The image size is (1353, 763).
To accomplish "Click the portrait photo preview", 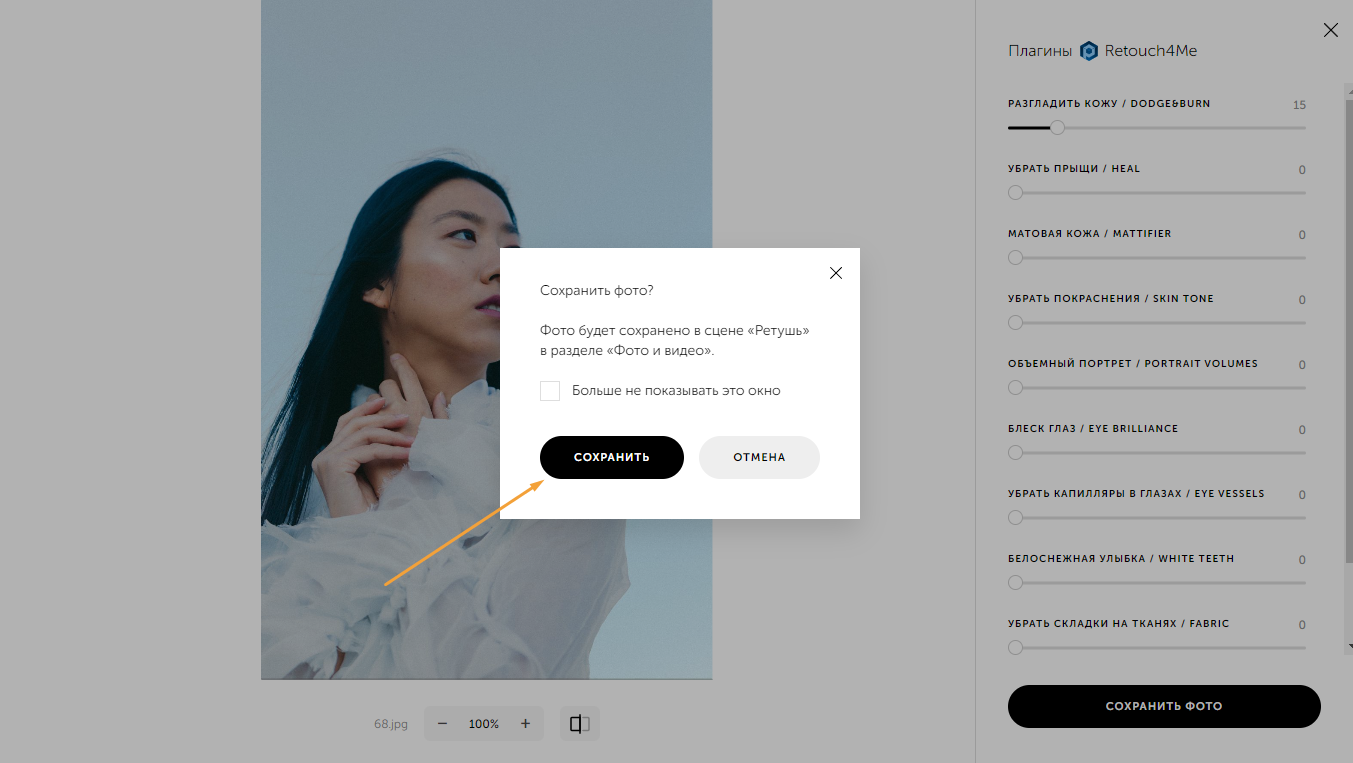I will (486, 340).
